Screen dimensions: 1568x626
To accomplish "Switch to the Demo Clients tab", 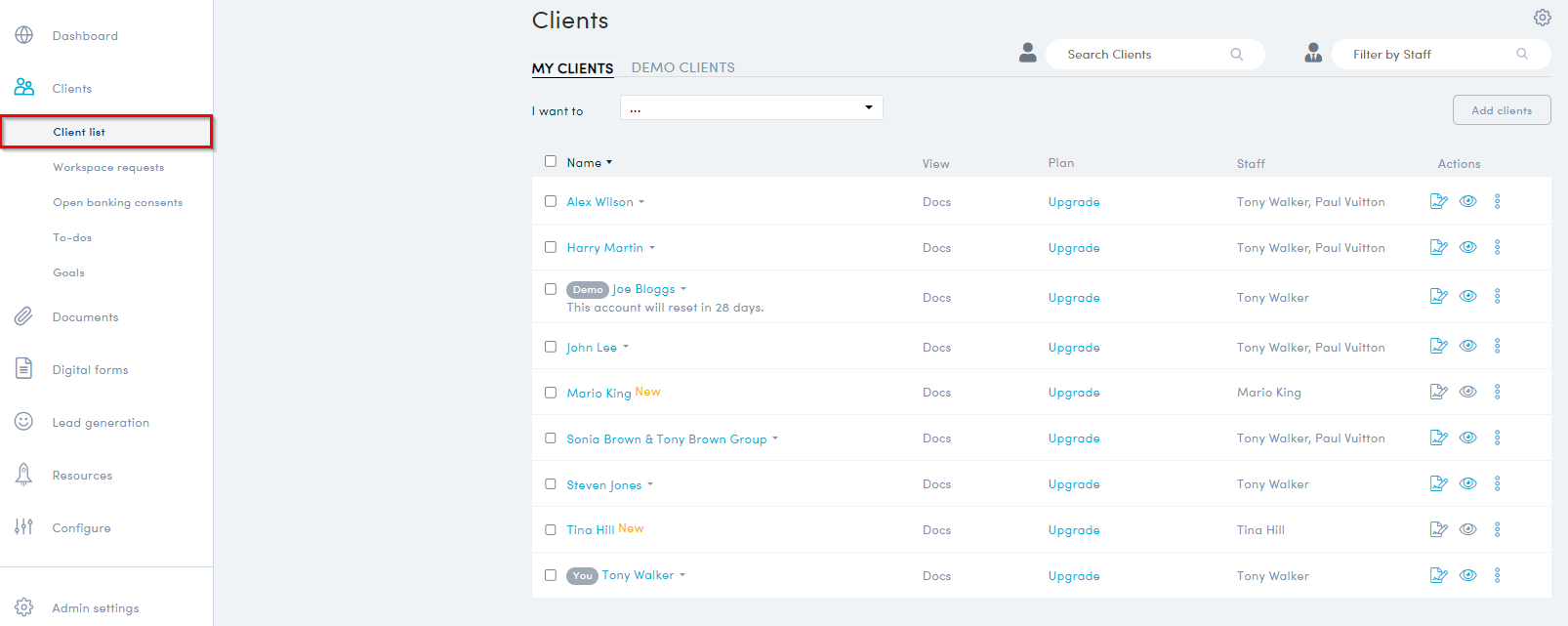I will click(682, 67).
